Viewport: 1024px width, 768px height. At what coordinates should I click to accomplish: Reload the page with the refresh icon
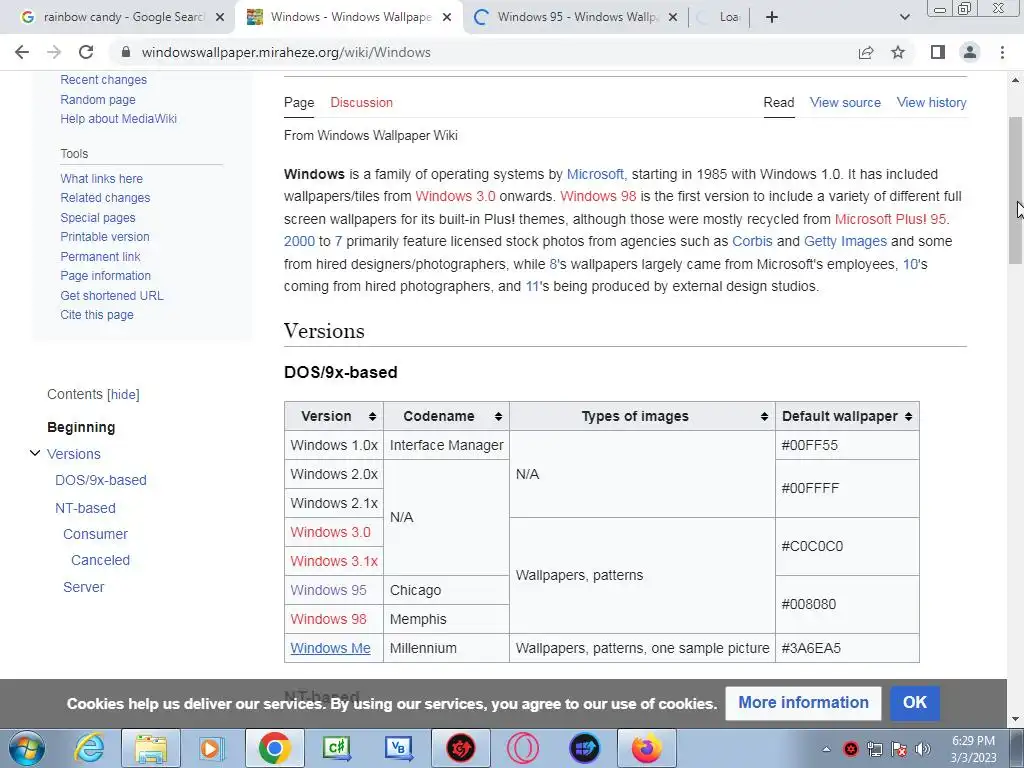coord(86,52)
